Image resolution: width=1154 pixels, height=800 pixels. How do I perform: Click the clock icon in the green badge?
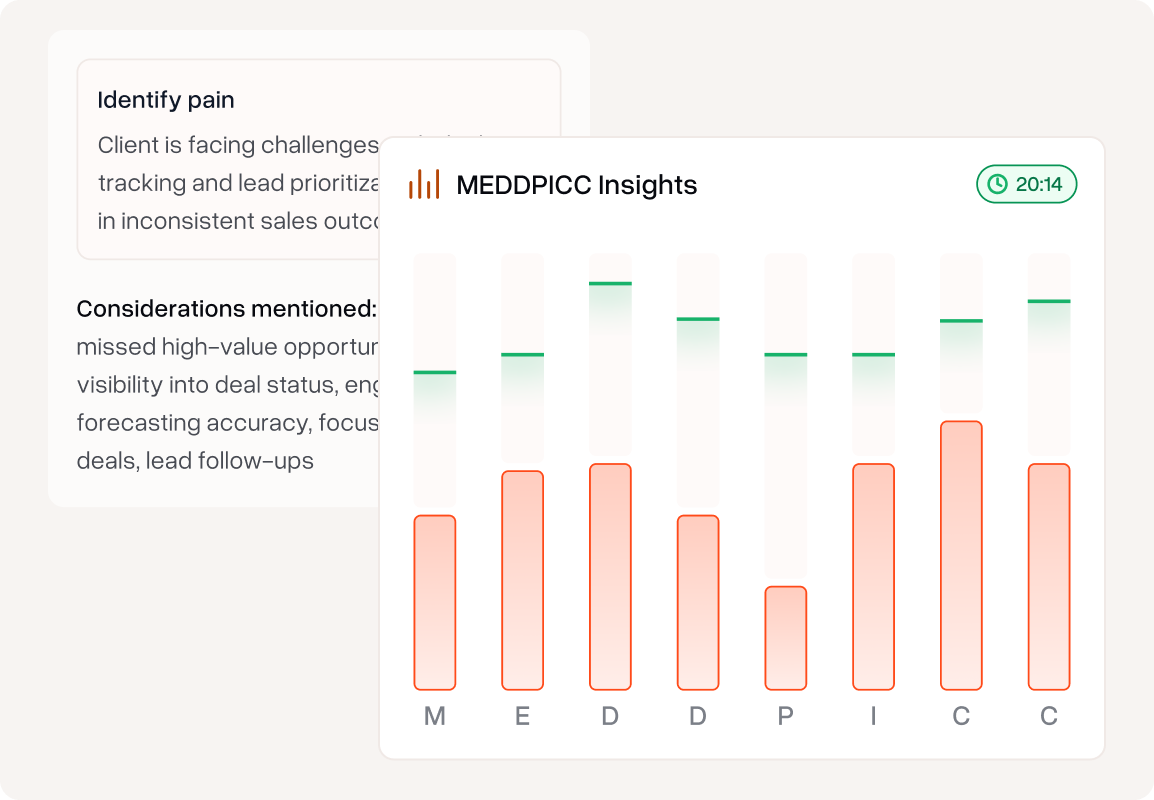click(997, 184)
